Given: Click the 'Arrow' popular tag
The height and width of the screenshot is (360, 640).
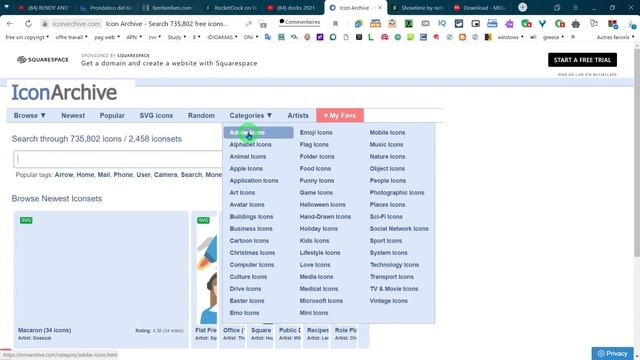Looking at the screenshot, I should pyautogui.click(x=64, y=175).
